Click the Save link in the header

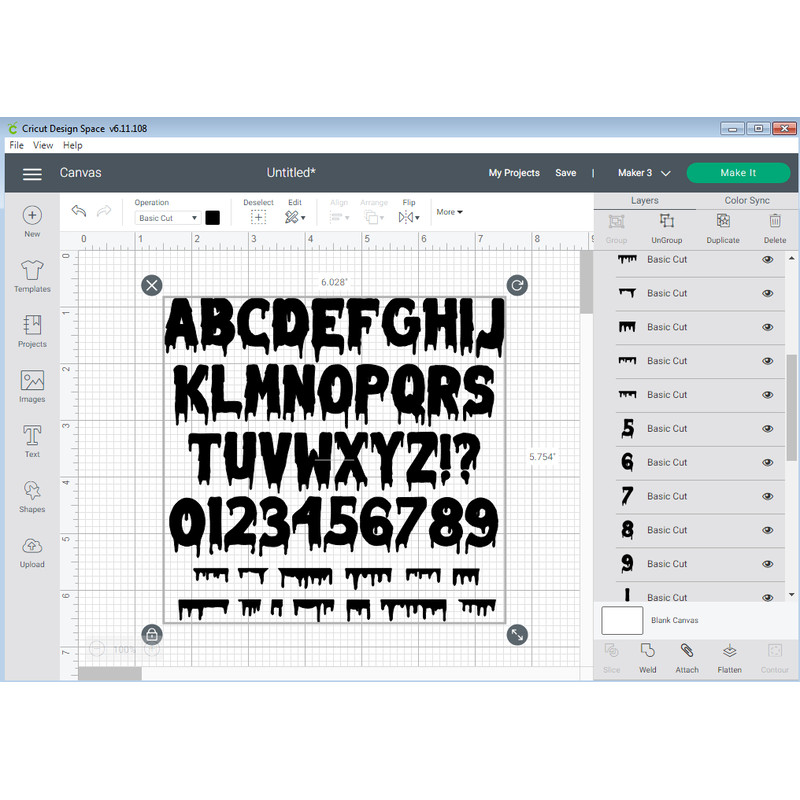pyautogui.click(x=566, y=172)
